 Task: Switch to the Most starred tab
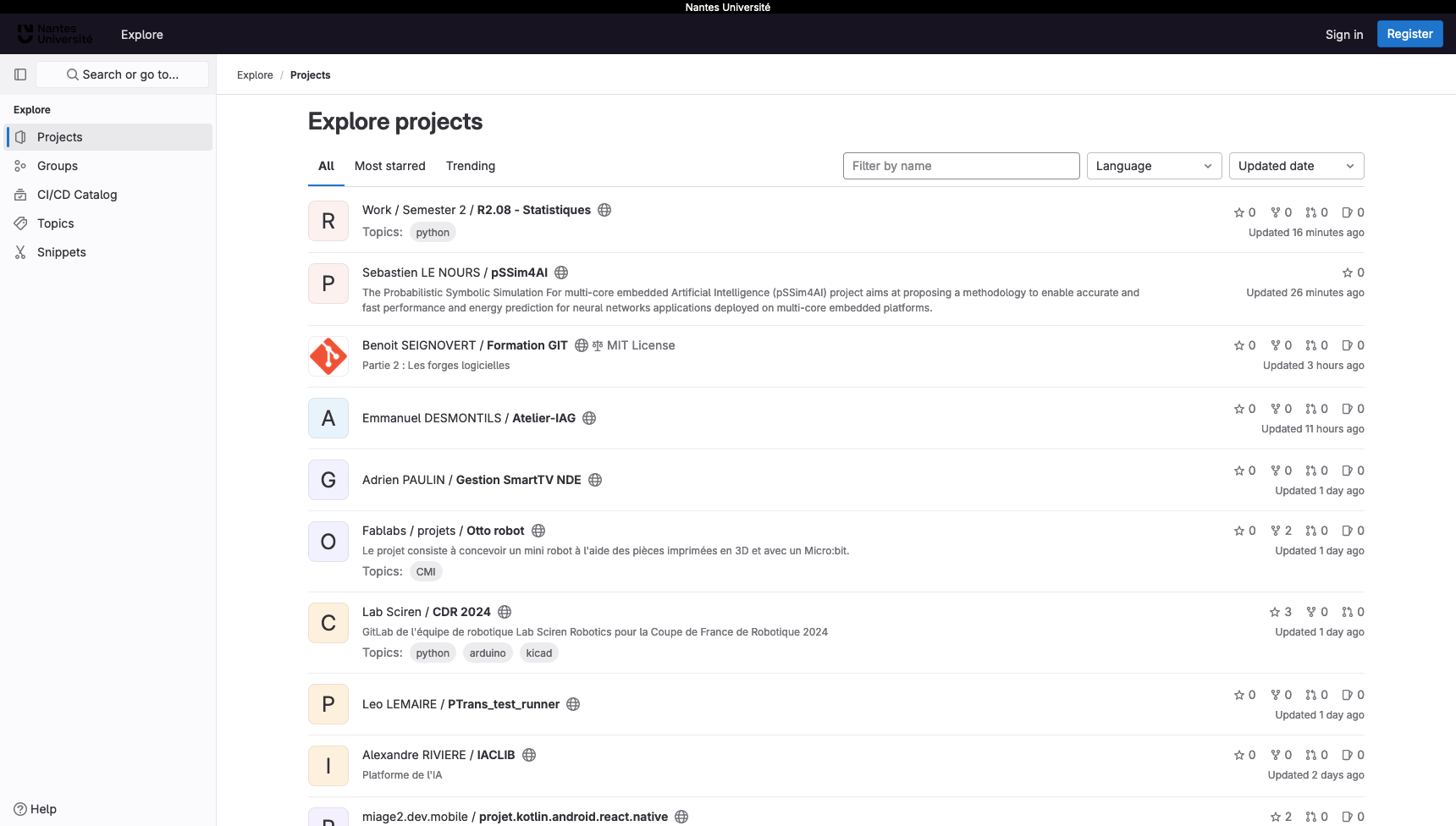390,166
